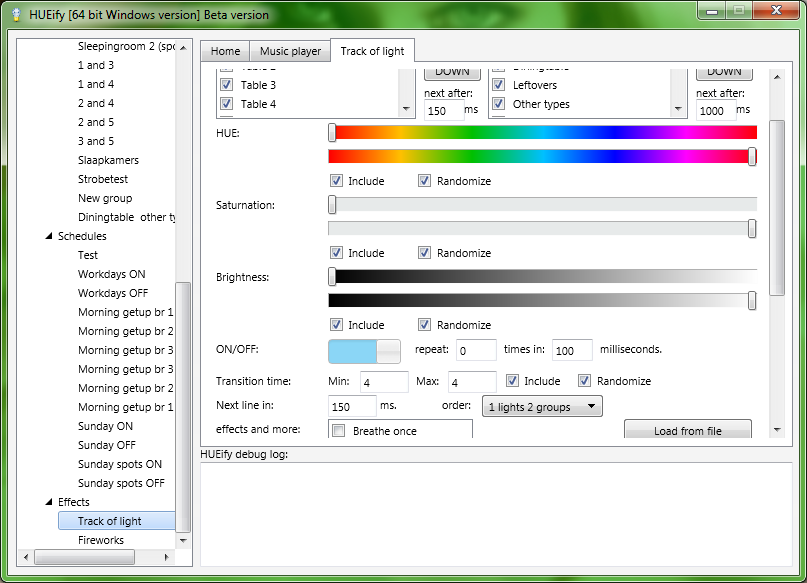Select the '2 and 5' group

tap(96, 122)
